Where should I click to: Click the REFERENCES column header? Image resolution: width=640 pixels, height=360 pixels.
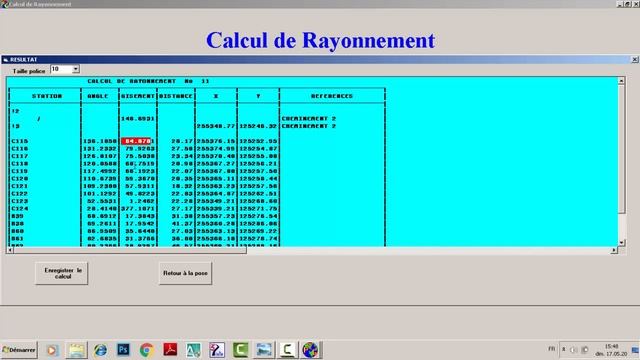(x=332, y=96)
